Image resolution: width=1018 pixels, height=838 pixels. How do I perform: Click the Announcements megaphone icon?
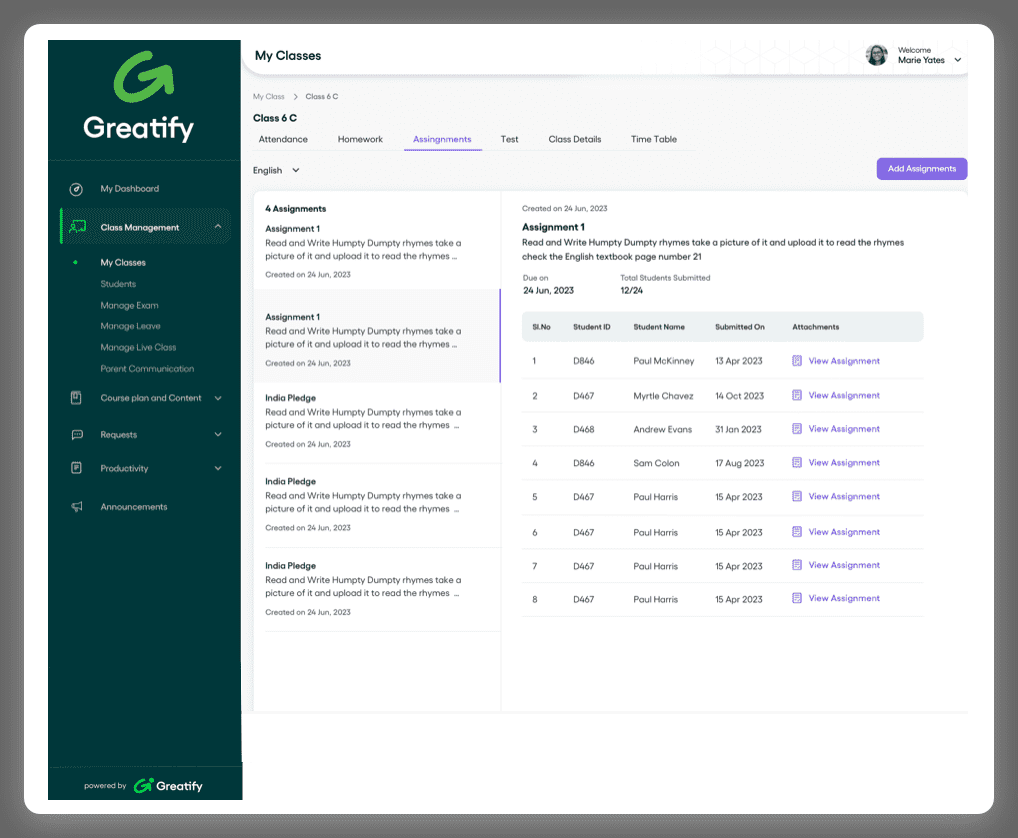pos(76,507)
